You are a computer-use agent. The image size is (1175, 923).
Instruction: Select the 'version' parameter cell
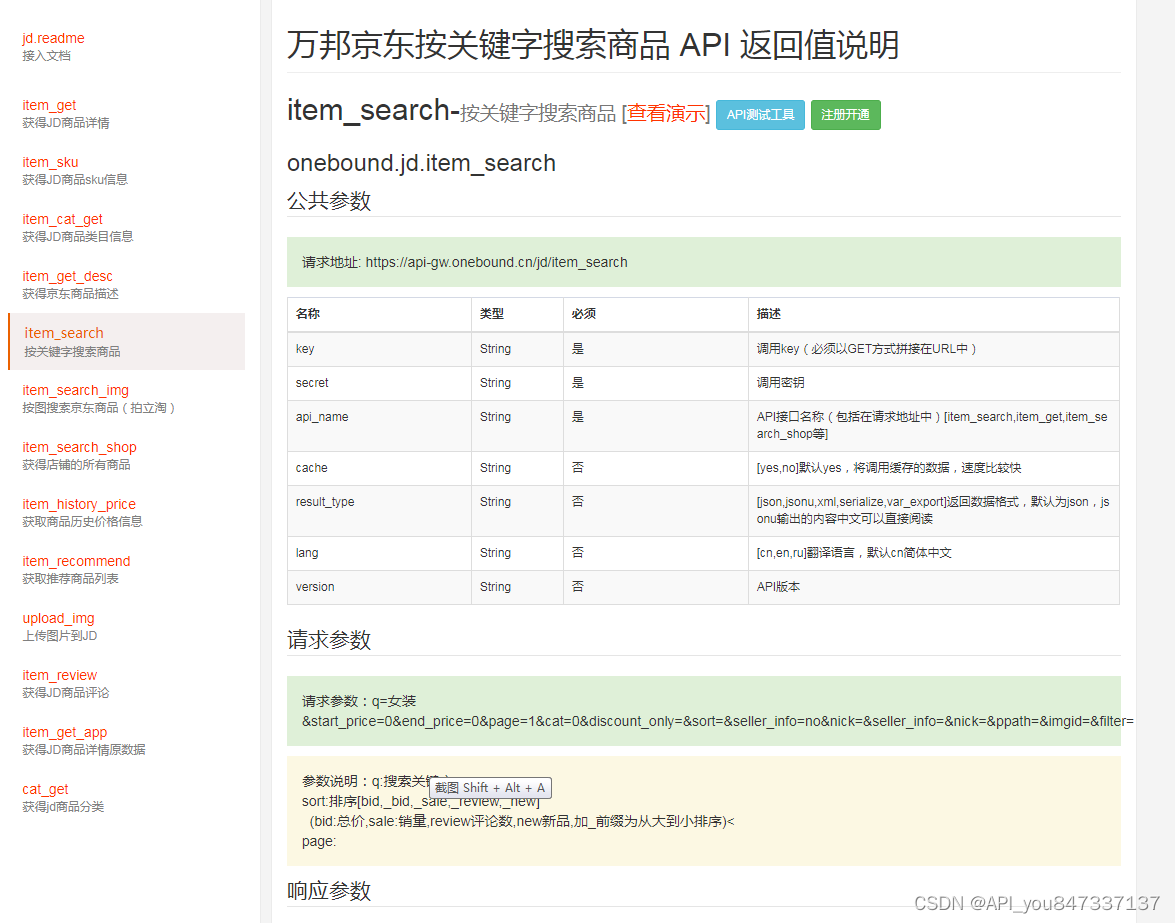tap(379, 587)
